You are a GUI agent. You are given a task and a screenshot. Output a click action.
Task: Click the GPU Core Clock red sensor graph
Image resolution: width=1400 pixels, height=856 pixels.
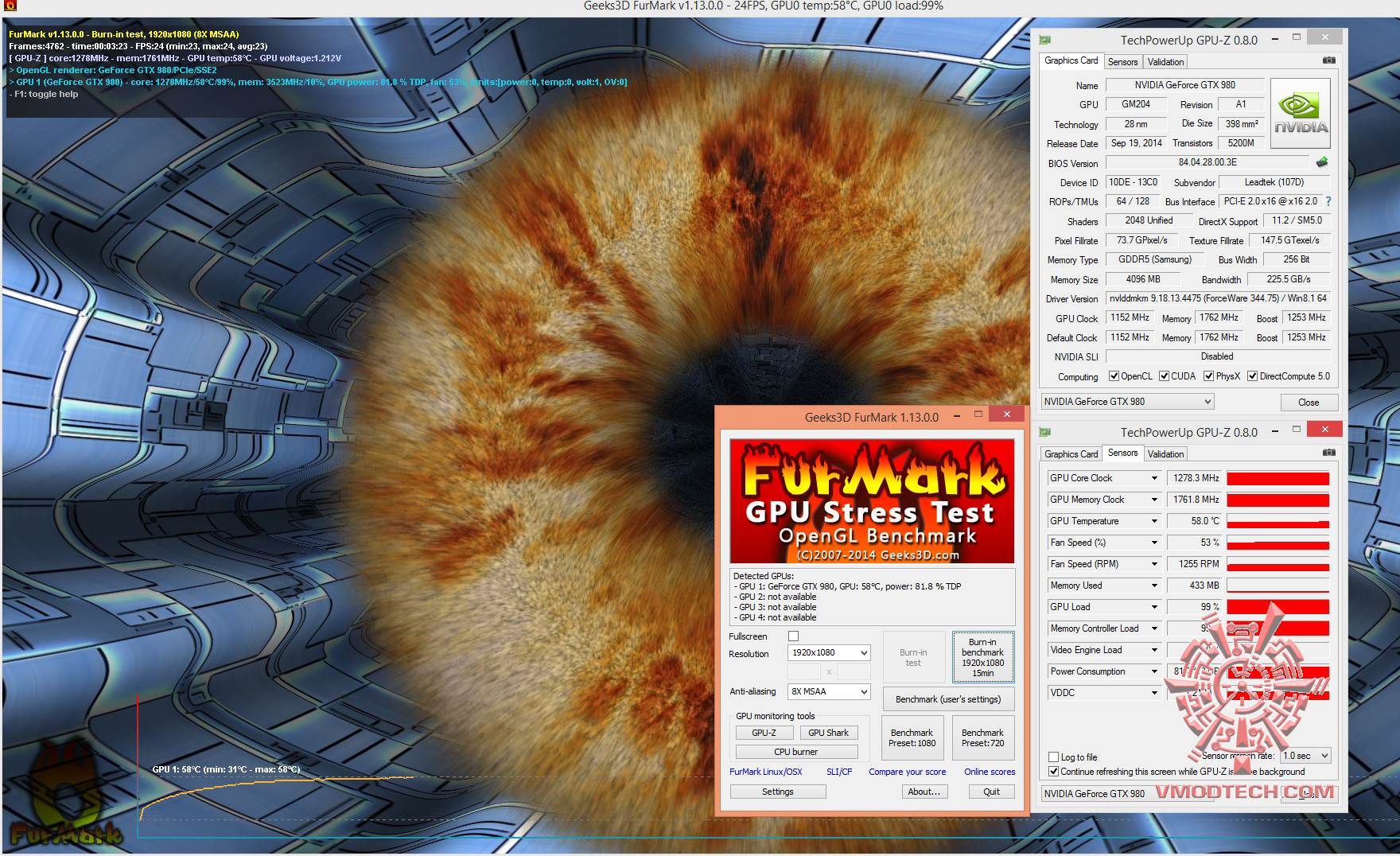point(1278,478)
